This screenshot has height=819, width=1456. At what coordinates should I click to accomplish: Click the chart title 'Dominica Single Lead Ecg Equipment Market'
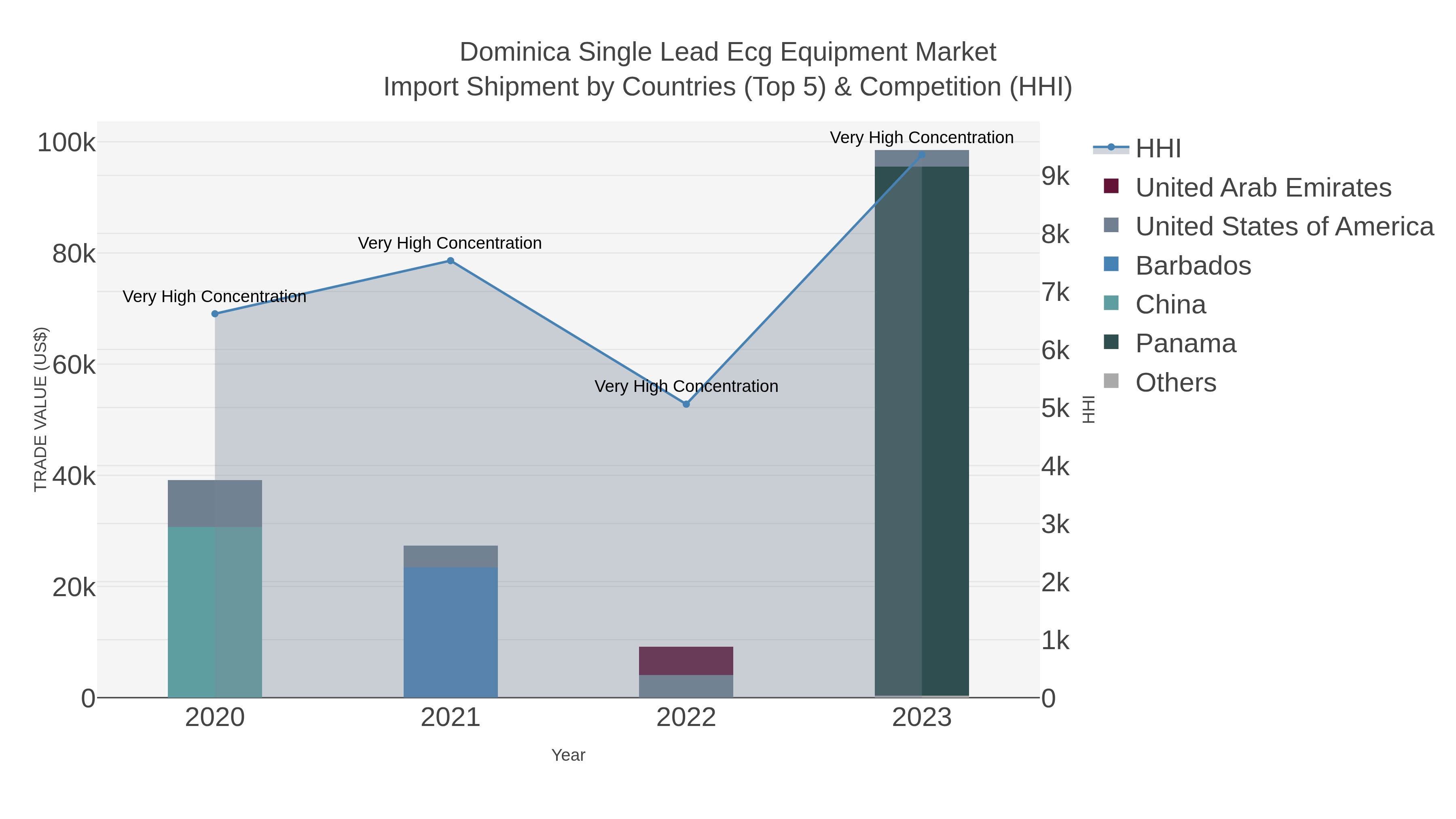coord(728,52)
